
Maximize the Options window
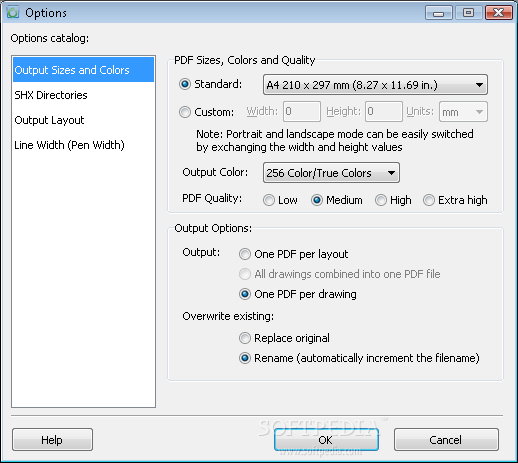click(468, 13)
